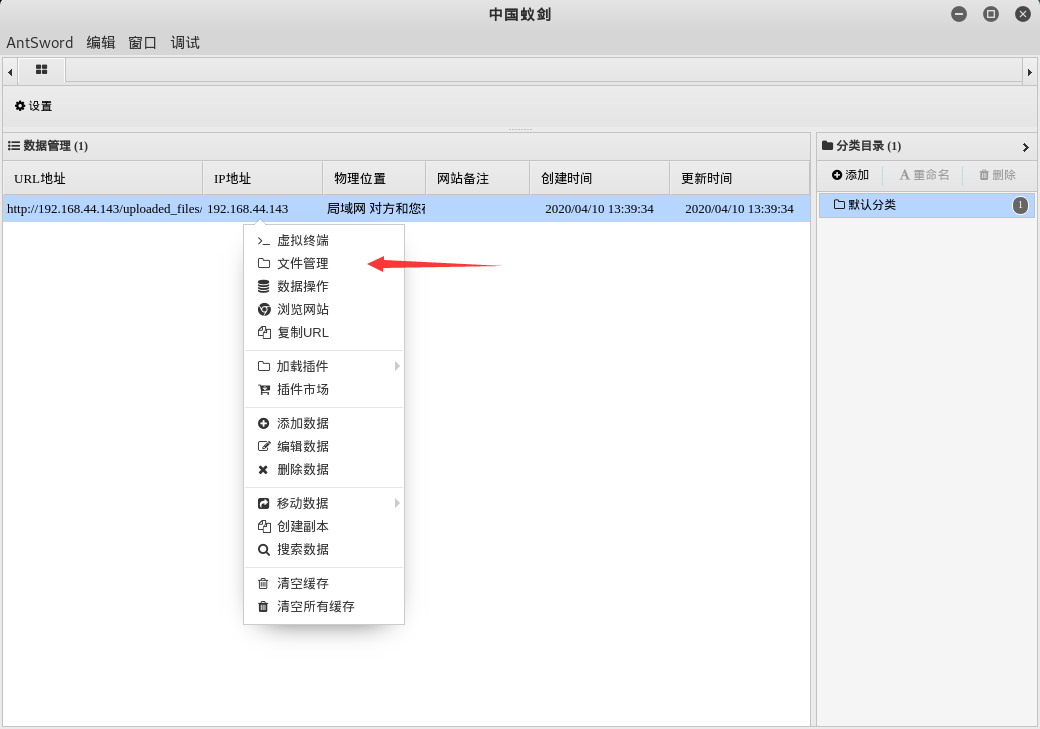Viewport: 1040px width, 729px height.
Task: Sort by 网站备注 column header
Action: click(478, 178)
